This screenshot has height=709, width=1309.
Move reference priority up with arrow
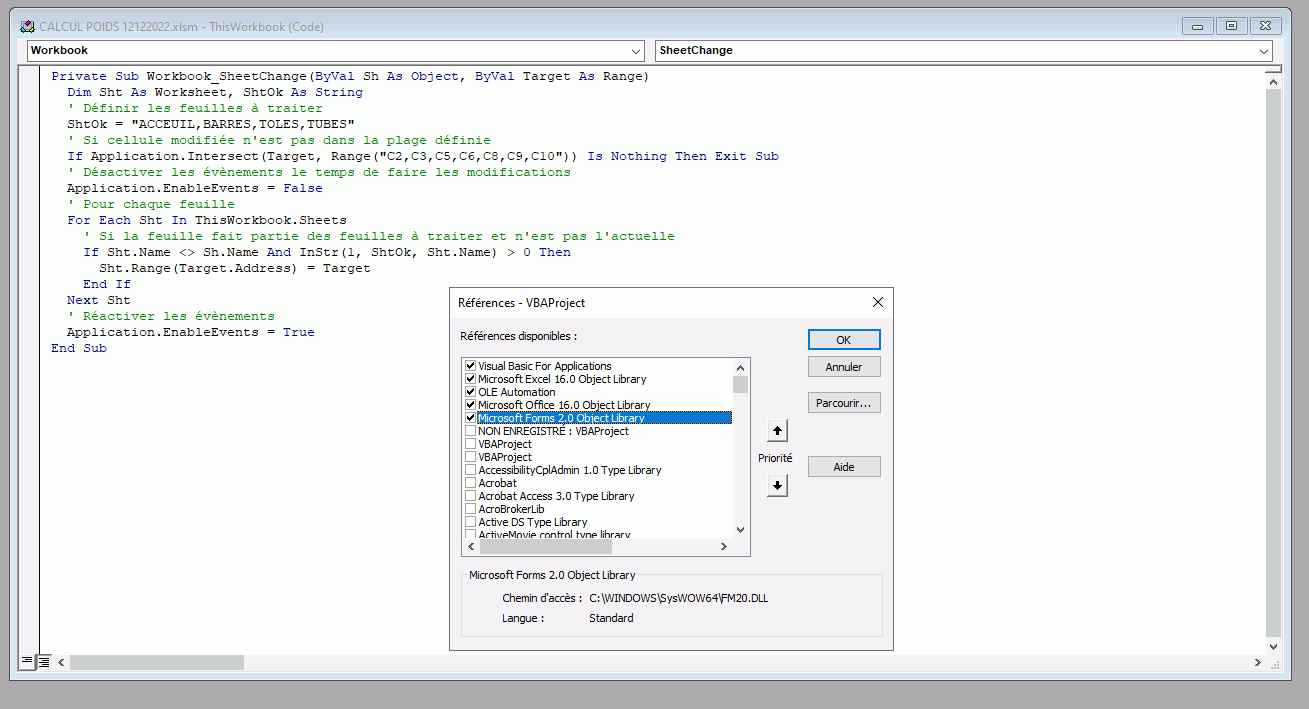point(777,431)
